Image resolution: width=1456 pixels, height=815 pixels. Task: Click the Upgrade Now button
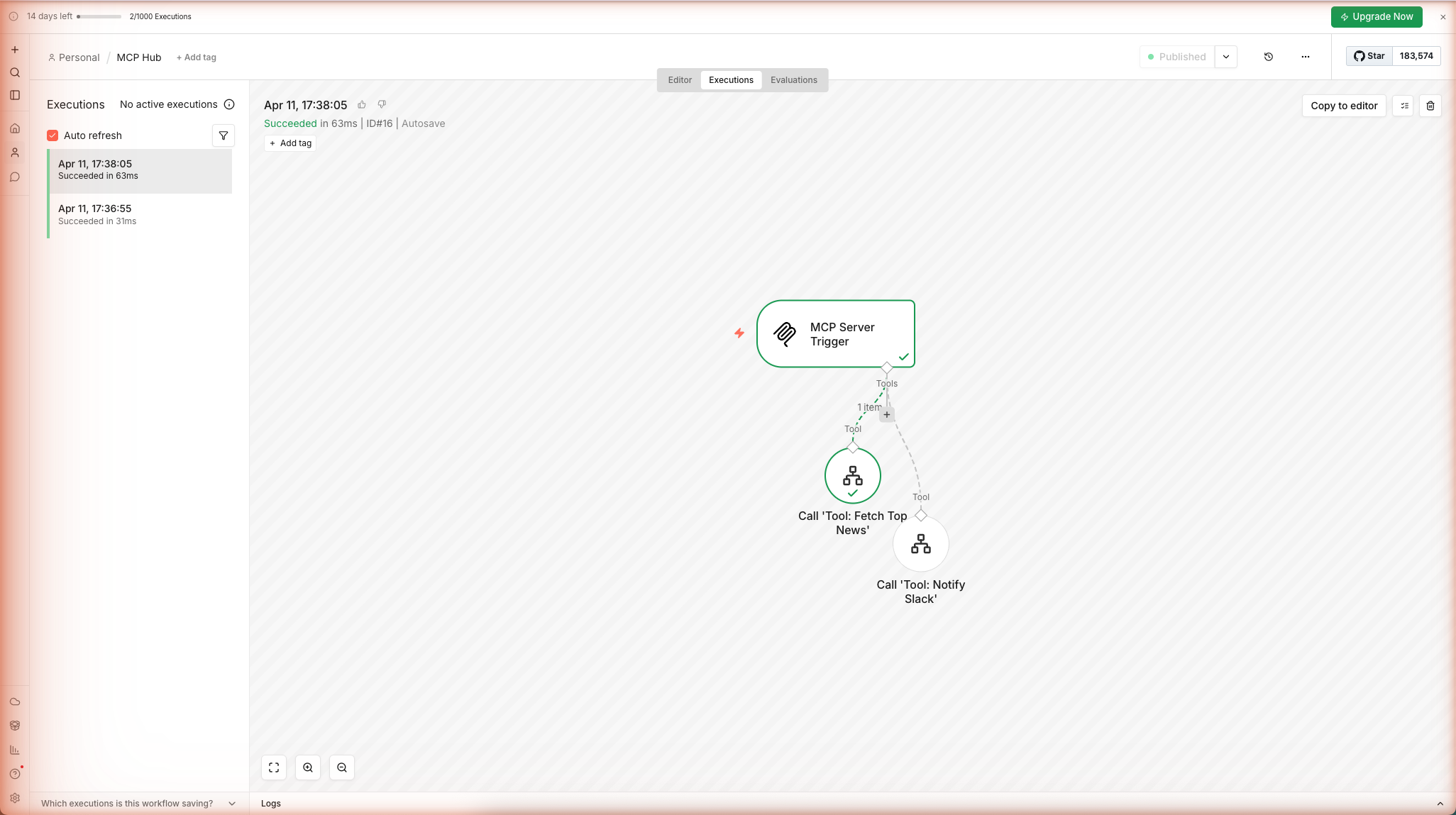pos(1376,17)
